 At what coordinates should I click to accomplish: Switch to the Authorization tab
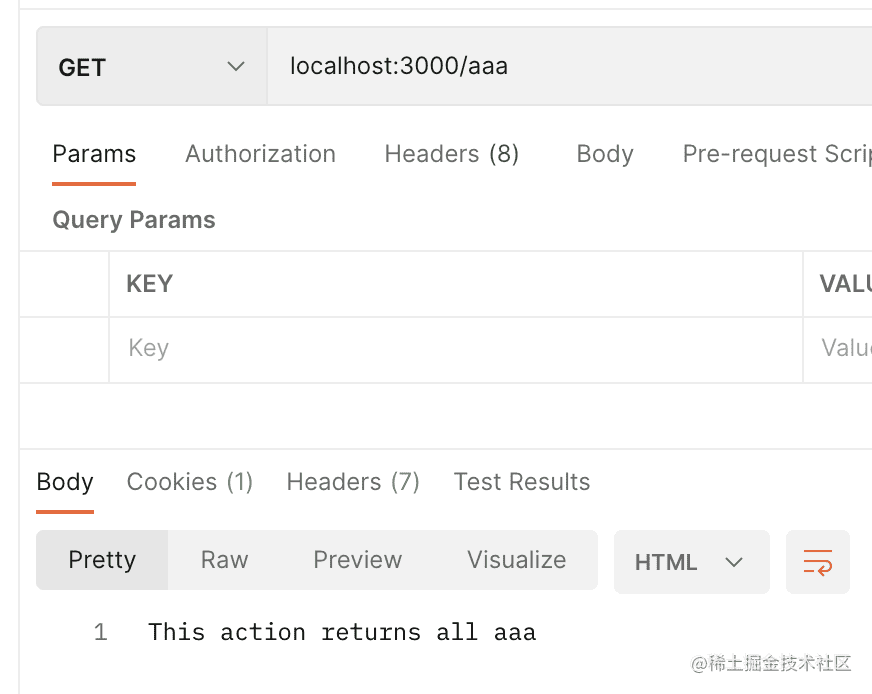(260, 154)
